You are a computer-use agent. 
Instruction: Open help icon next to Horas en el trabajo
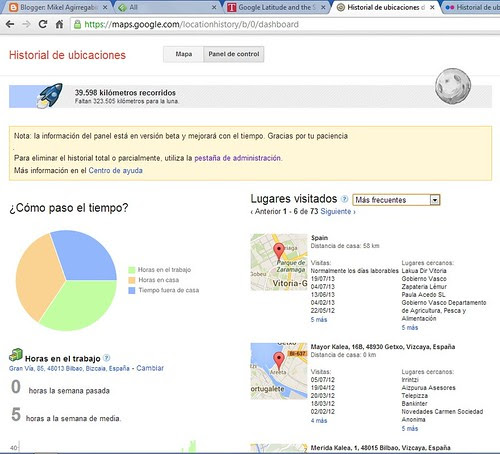[106, 358]
